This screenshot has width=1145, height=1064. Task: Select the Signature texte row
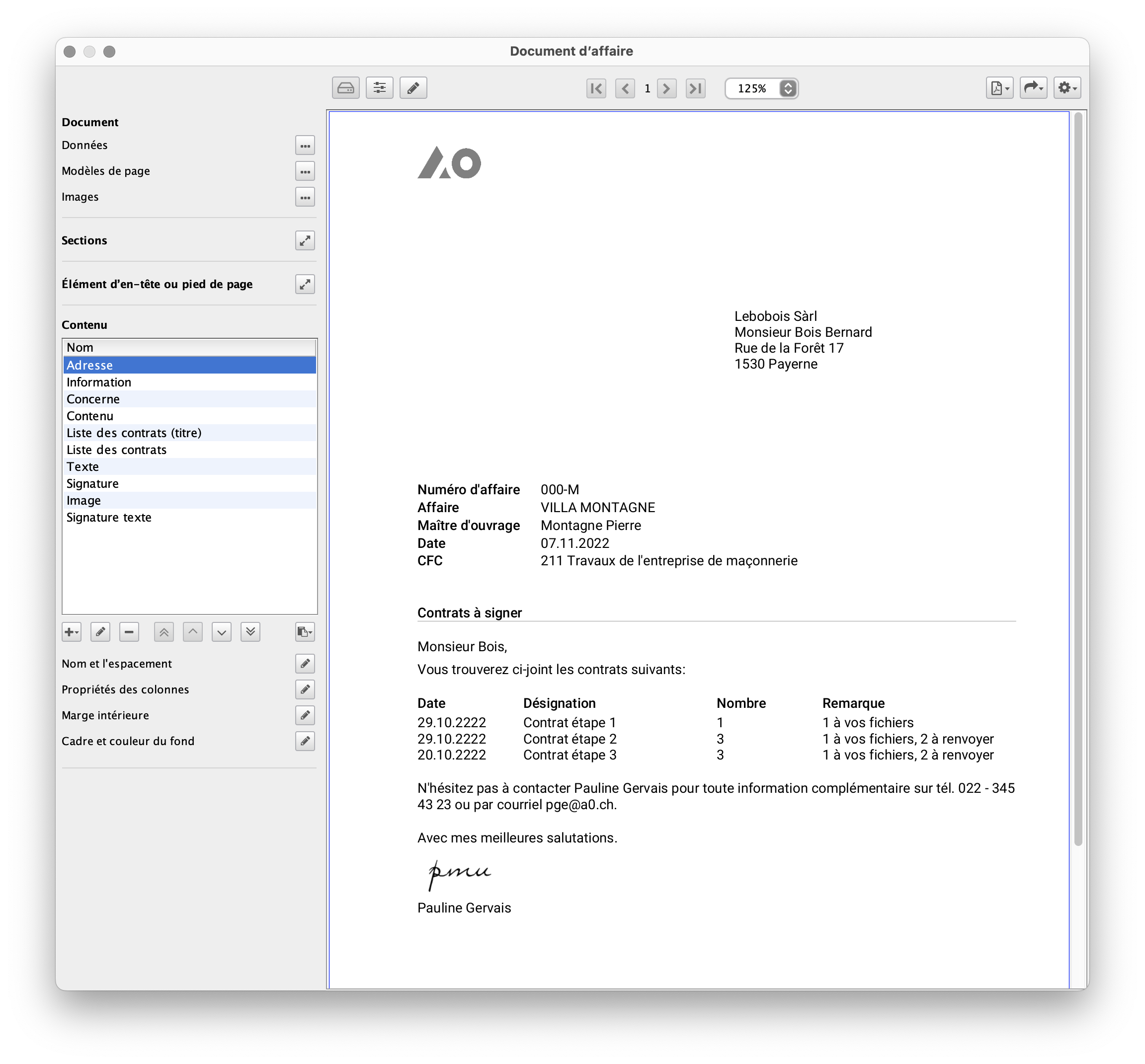click(x=189, y=518)
